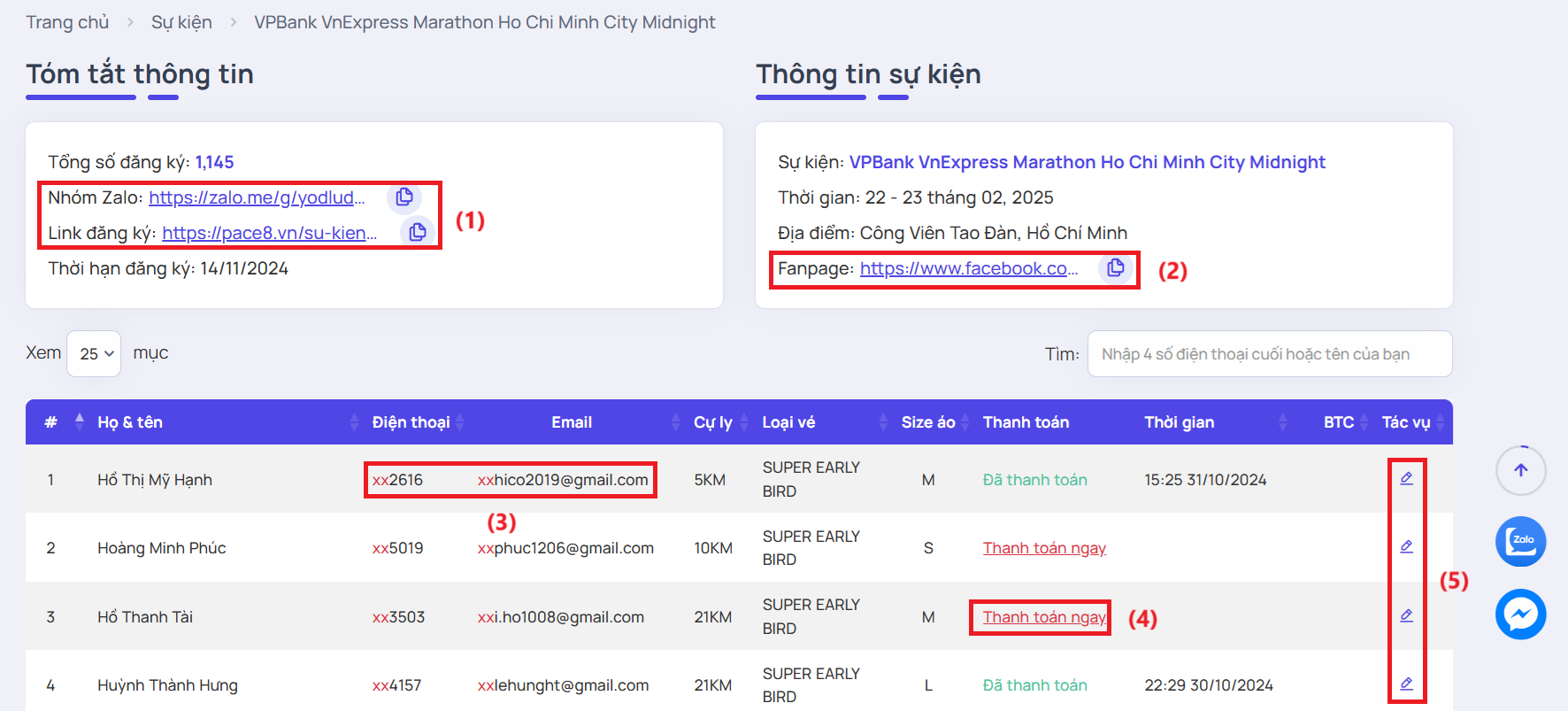The image size is (1568, 711).
Task: Edit registration of Huỳnh Thành Hưng
Action: (1406, 684)
